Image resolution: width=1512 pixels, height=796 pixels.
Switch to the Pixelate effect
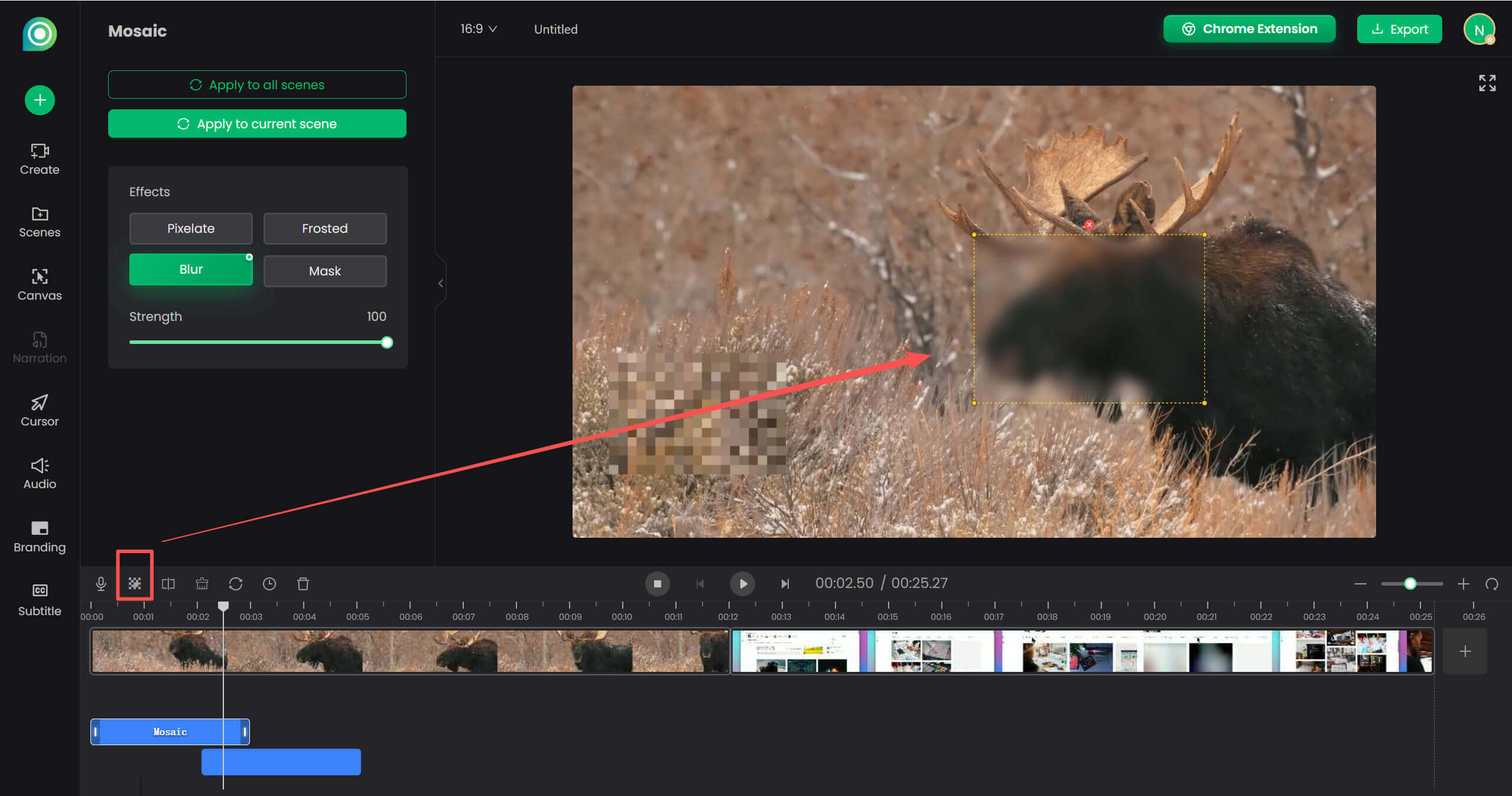[x=190, y=228]
